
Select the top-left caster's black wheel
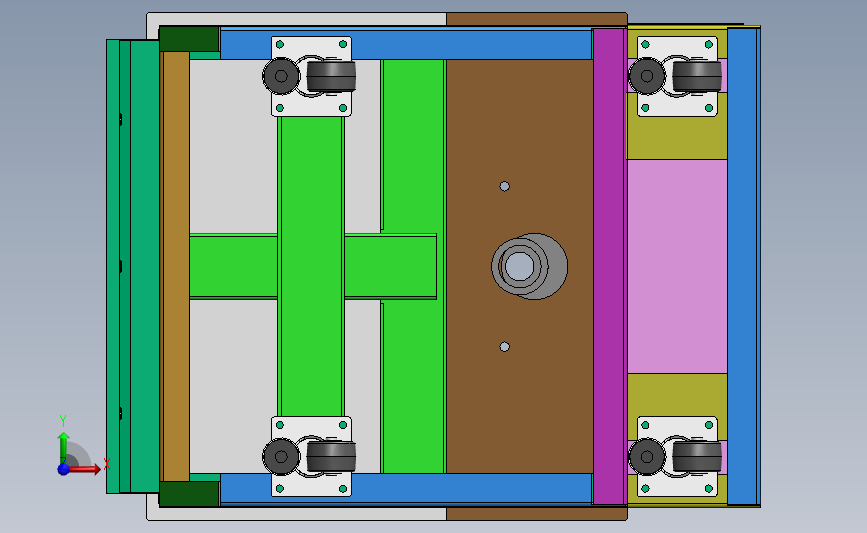point(331,76)
